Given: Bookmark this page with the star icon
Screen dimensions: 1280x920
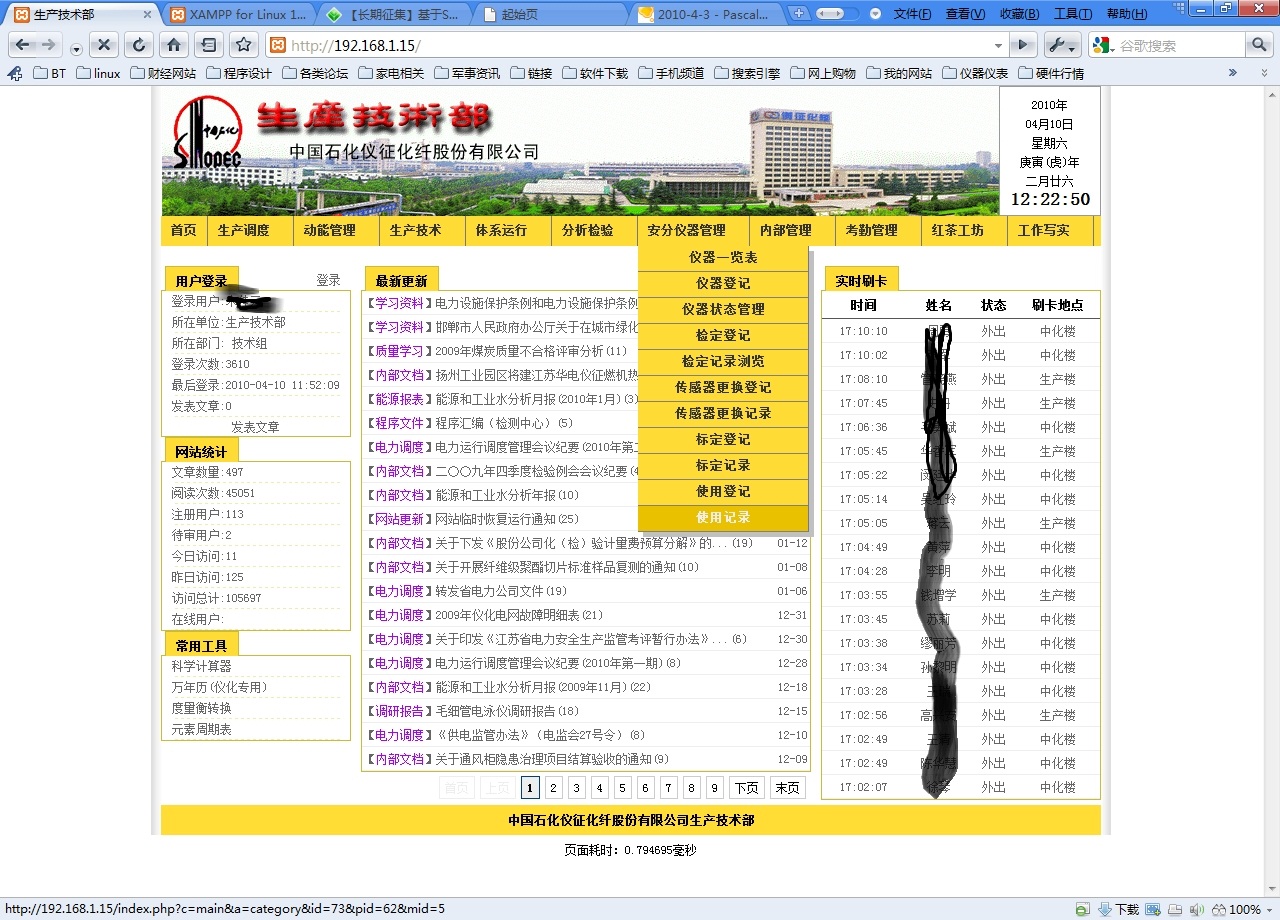Looking at the screenshot, I should point(243,45).
